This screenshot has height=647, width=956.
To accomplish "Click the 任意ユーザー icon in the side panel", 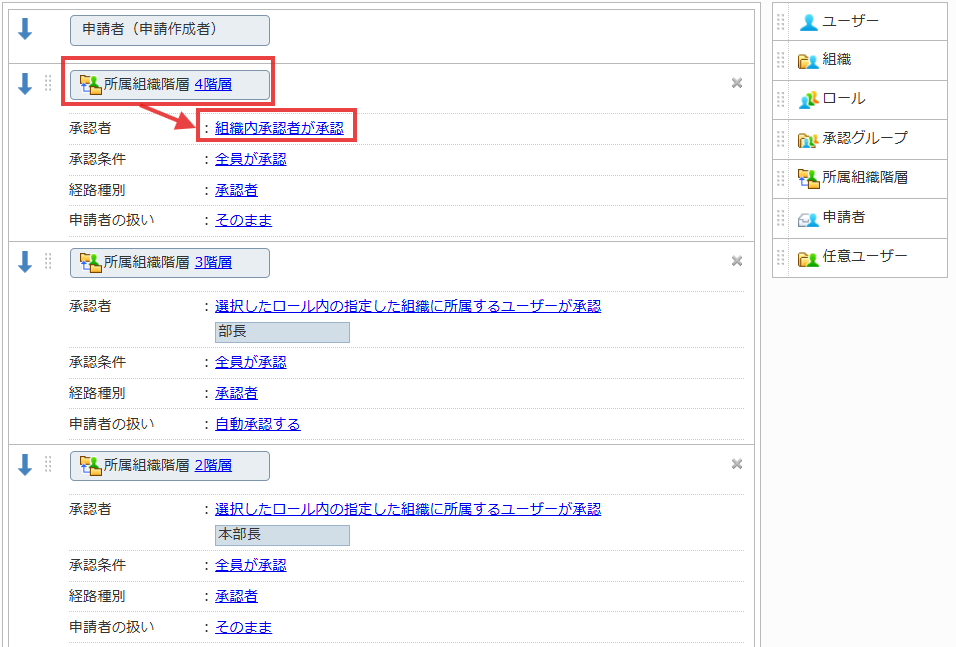I will click(x=808, y=258).
